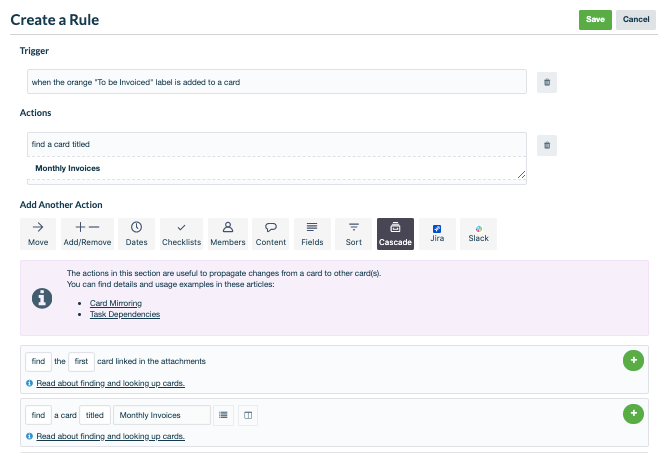Image resolution: width=658 pixels, height=453 pixels.
Task: Open the Move actions category
Action: pos(38,233)
